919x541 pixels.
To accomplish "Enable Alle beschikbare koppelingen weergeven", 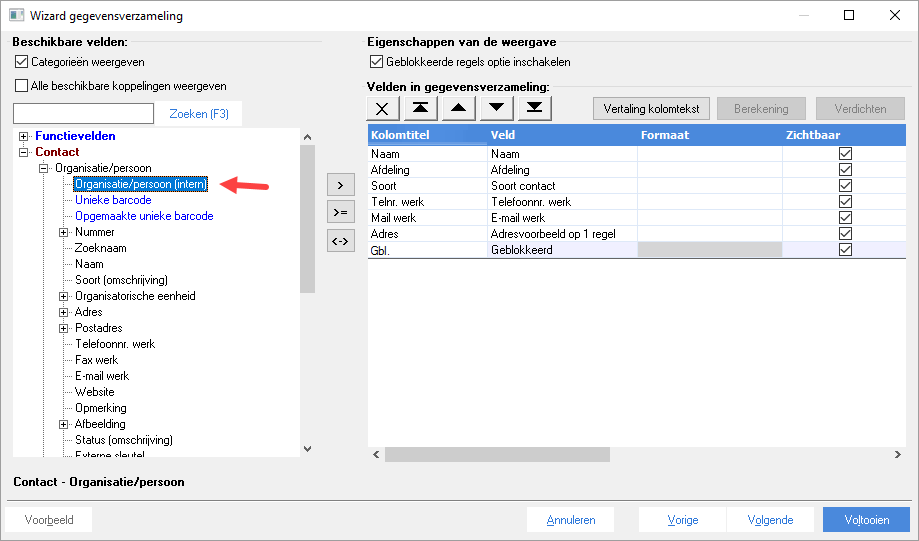I will click(x=22, y=86).
